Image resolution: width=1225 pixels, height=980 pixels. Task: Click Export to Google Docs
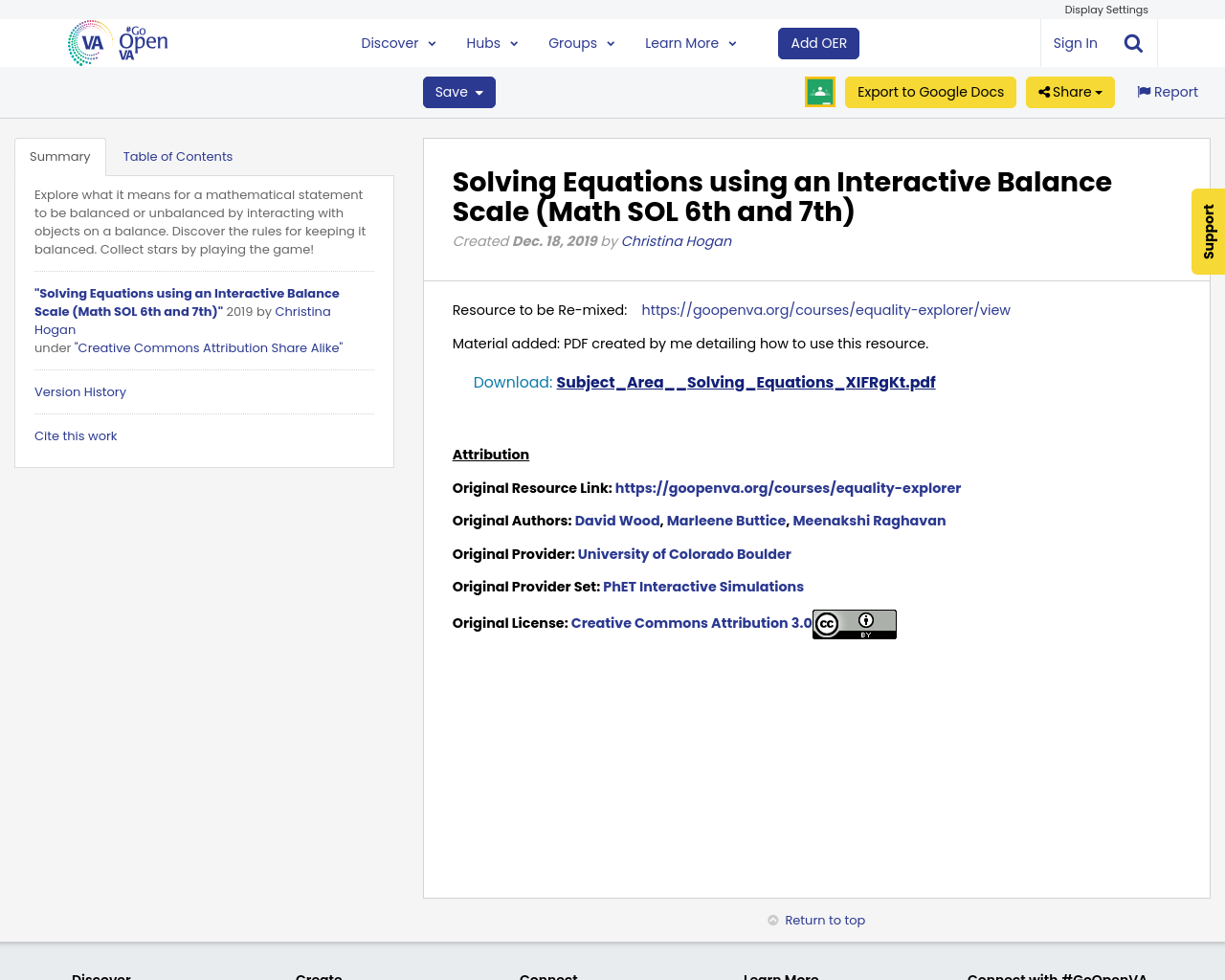pyautogui.click(x=930, y=91)
